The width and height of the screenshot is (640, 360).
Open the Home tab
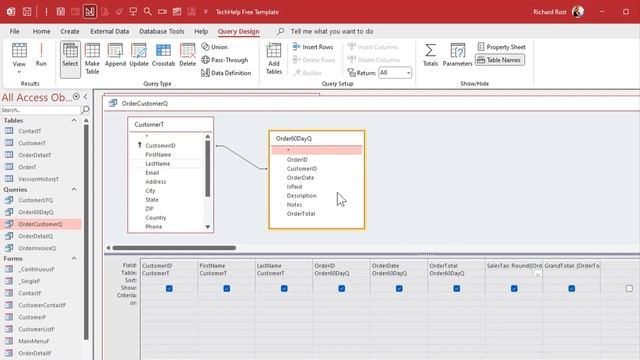click(x=41, y=31)
